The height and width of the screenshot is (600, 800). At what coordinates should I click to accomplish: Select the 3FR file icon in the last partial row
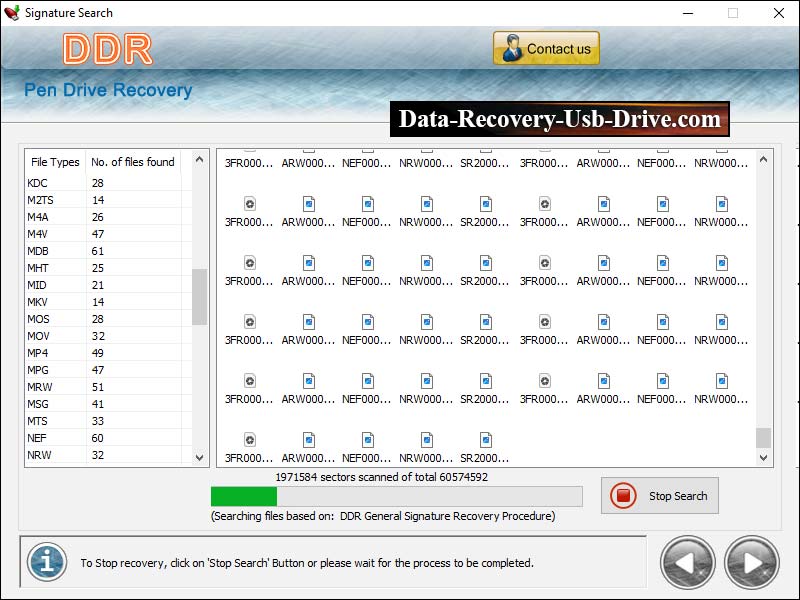click(x=249, y=440)
